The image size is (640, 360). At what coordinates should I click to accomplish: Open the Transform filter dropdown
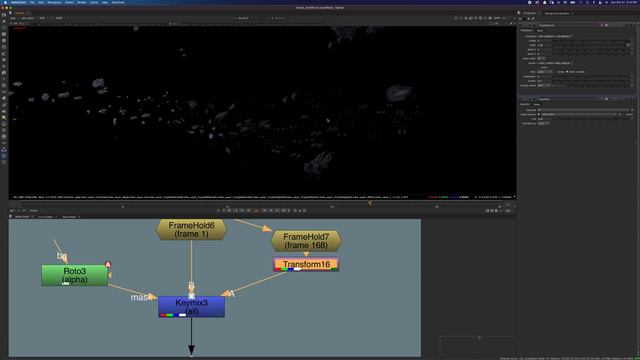click(545, 72)
